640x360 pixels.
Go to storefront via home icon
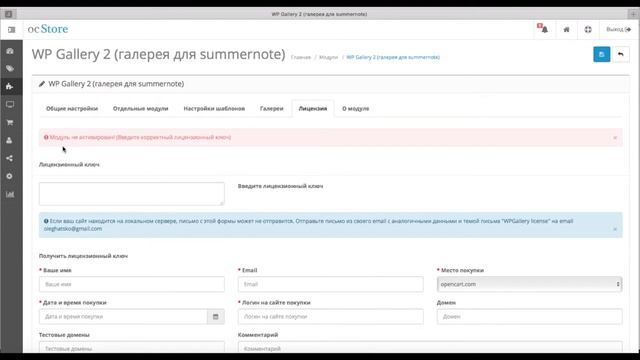[x=566, y=29]
